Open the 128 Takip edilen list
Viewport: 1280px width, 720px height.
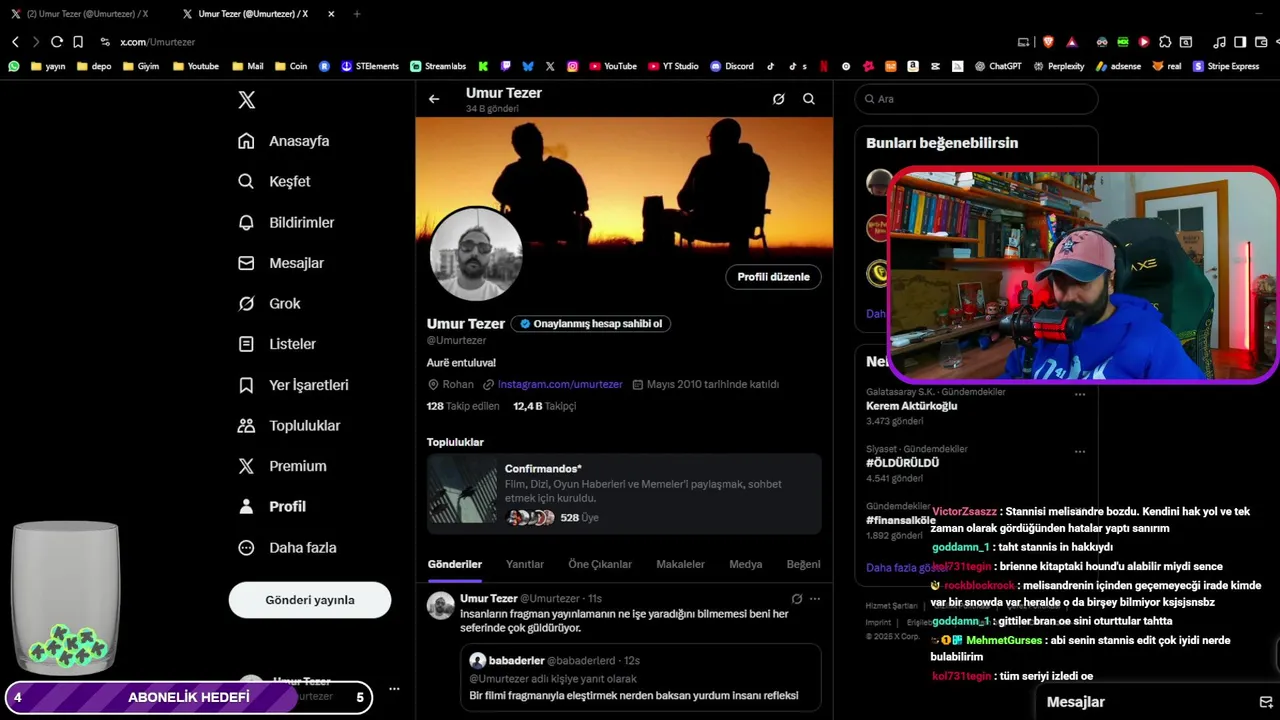463,406
